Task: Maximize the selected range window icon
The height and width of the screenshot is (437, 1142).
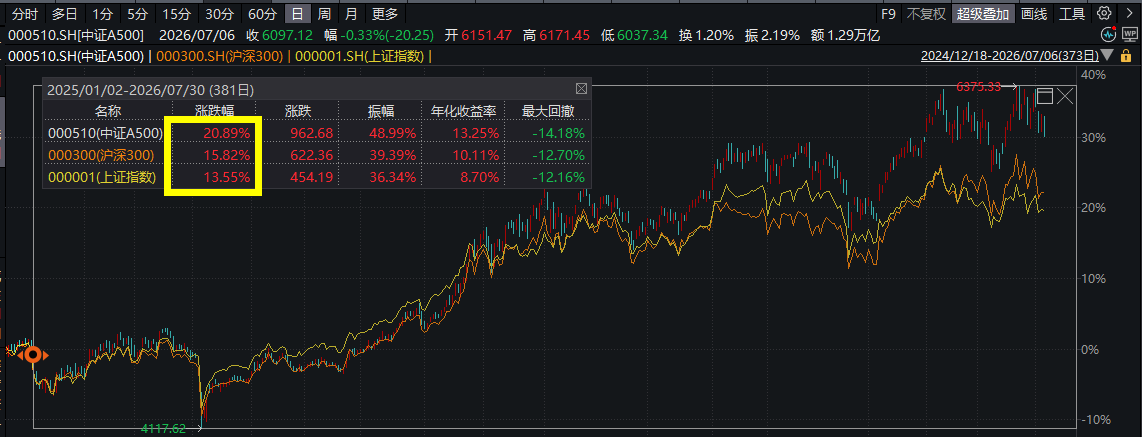Action: pos(1045,95)
